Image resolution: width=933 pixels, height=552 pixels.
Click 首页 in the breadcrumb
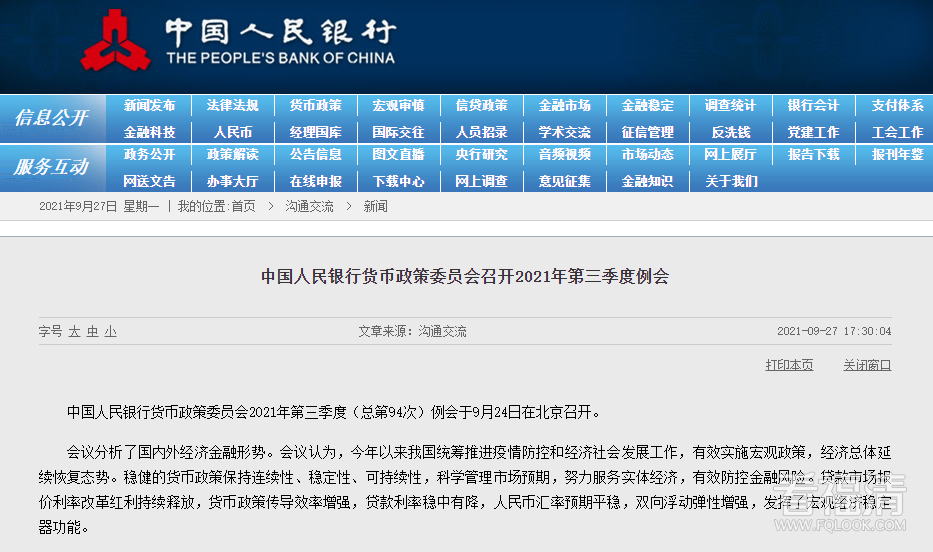click(x=243, y=206)
